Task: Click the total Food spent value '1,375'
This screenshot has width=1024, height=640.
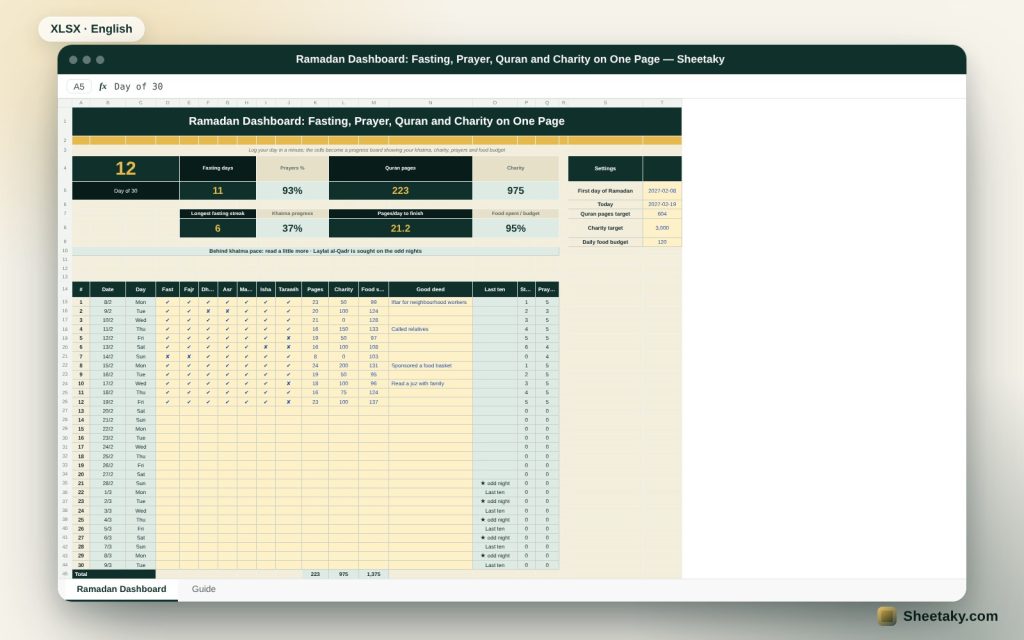Action: click(x=374, y=574)
